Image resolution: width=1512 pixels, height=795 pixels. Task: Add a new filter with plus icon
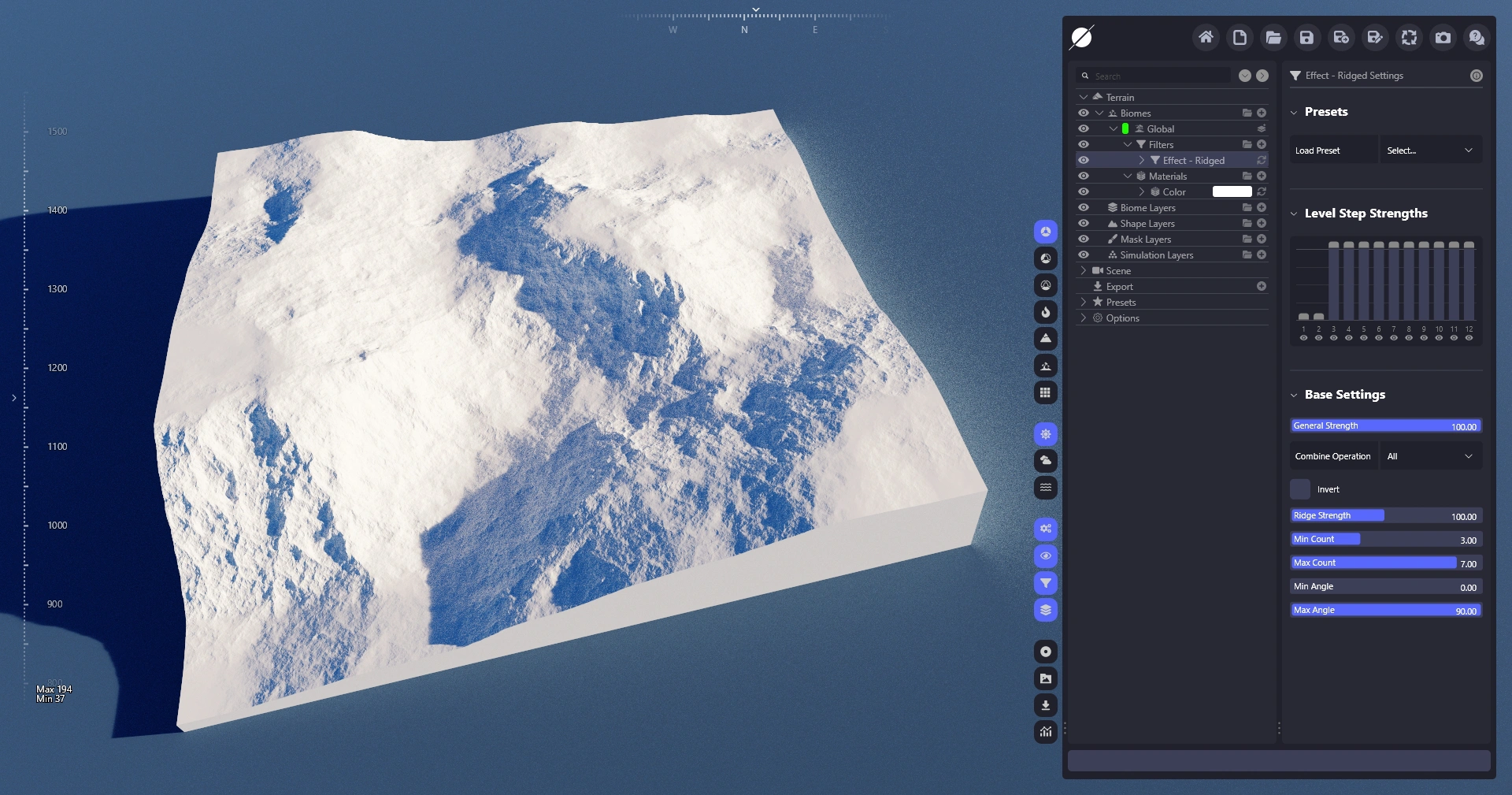click(x=1262, y=144)
